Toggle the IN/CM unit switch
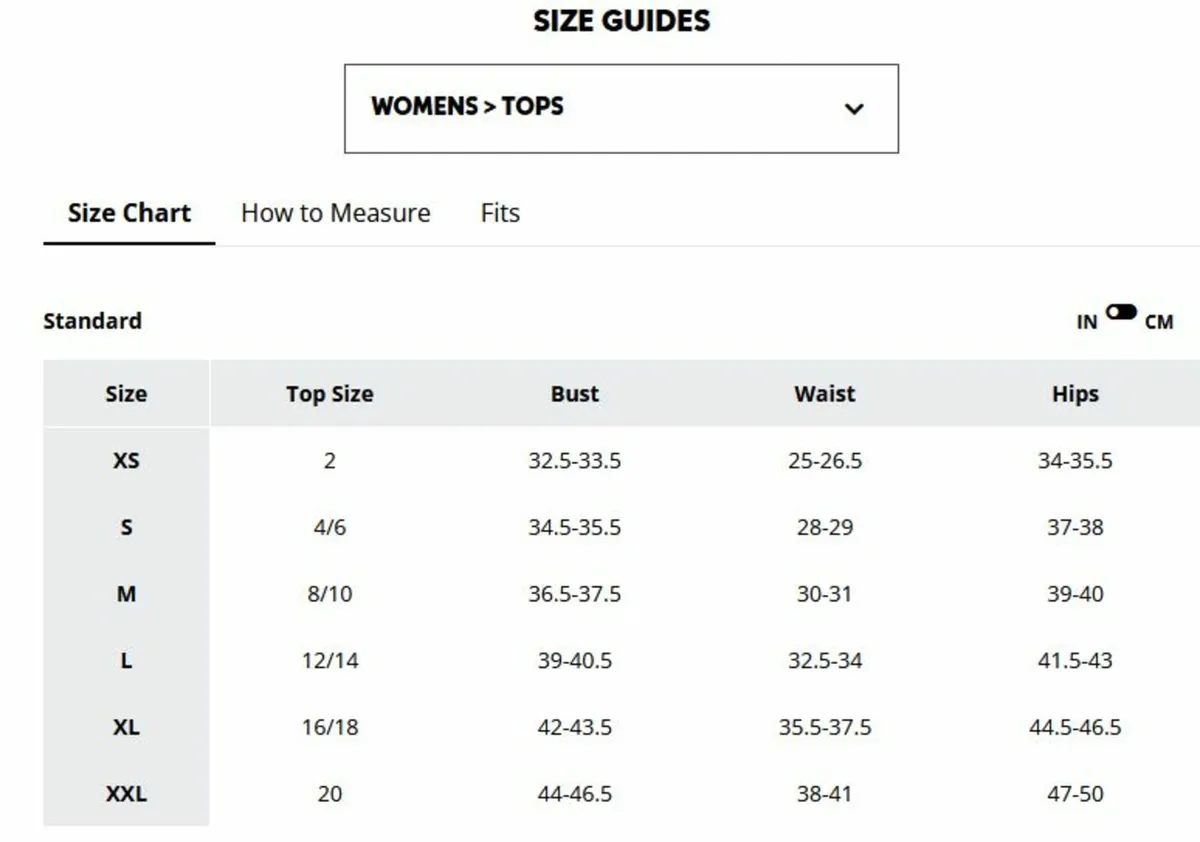Screen dimensions: 1200x842 [x=1121, y=313]
